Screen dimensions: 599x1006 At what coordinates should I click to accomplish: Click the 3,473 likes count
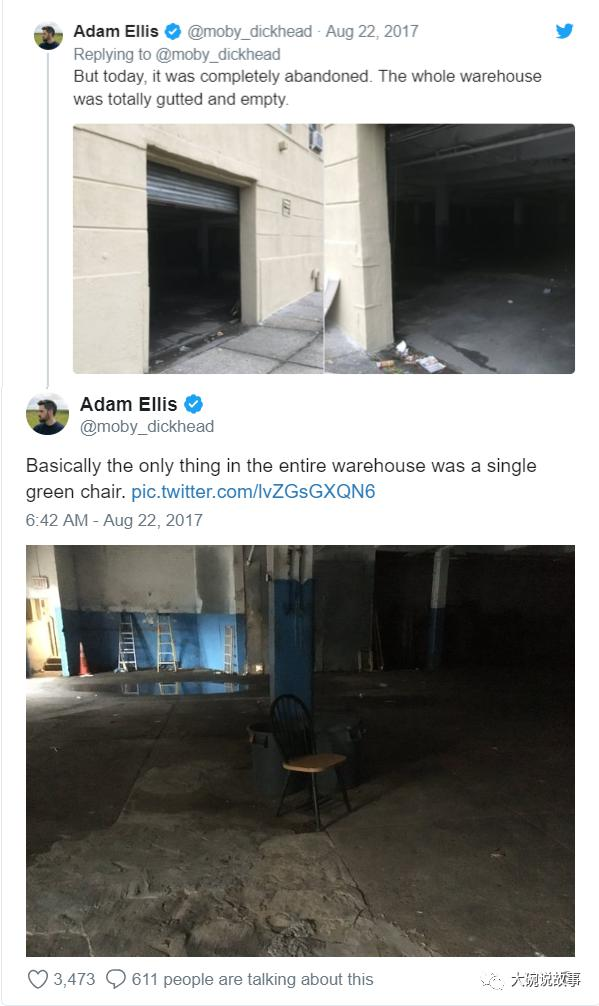click(74, 979)
